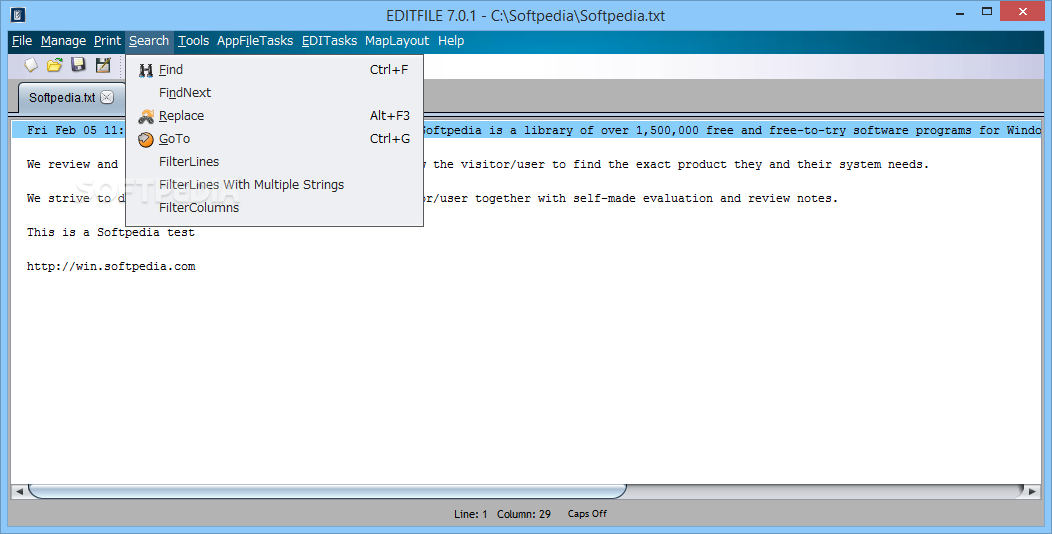The height and width of the screenshot is (534, 1052).
Task: Click the EDITFILE application icon in title bar
Action: coord(17,14)
